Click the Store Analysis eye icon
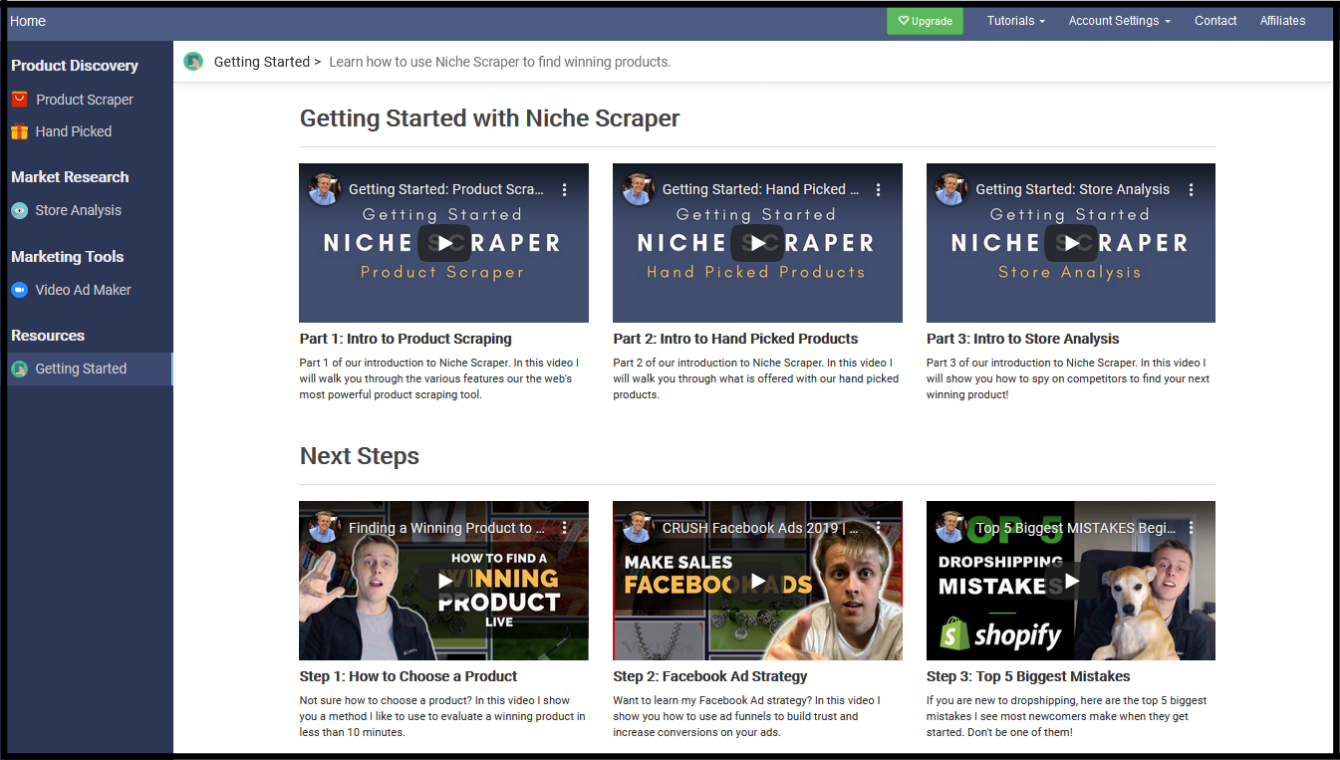This screenshot has height=760, width=1340. (x=19, y=210)
